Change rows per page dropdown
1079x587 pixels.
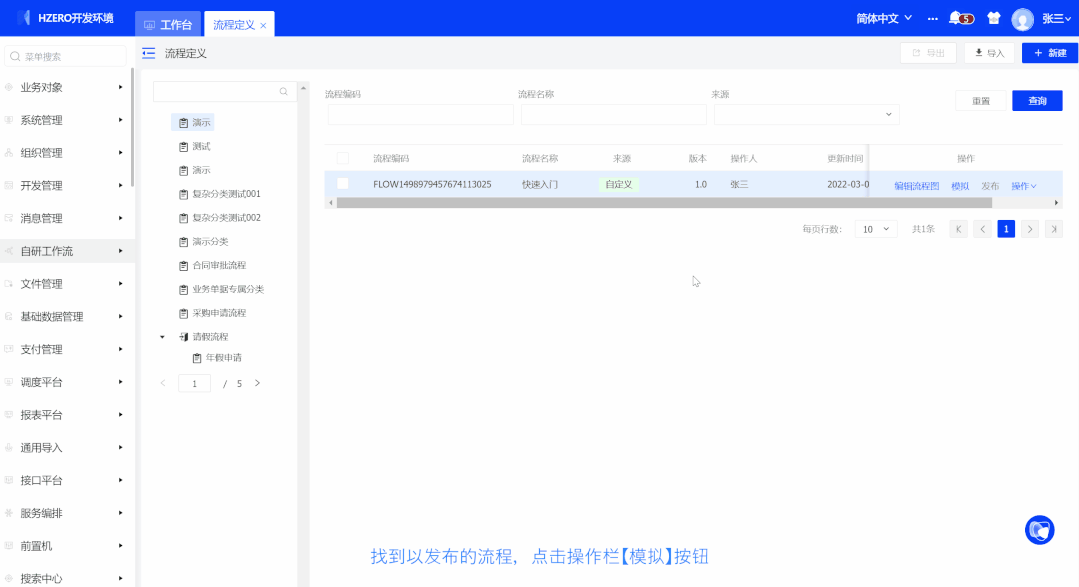[875, 229]
